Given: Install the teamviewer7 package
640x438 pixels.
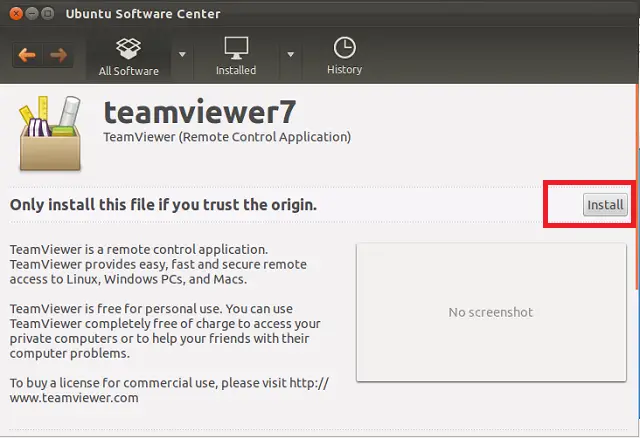Looking at the screenshot, I should pos(605,205).
